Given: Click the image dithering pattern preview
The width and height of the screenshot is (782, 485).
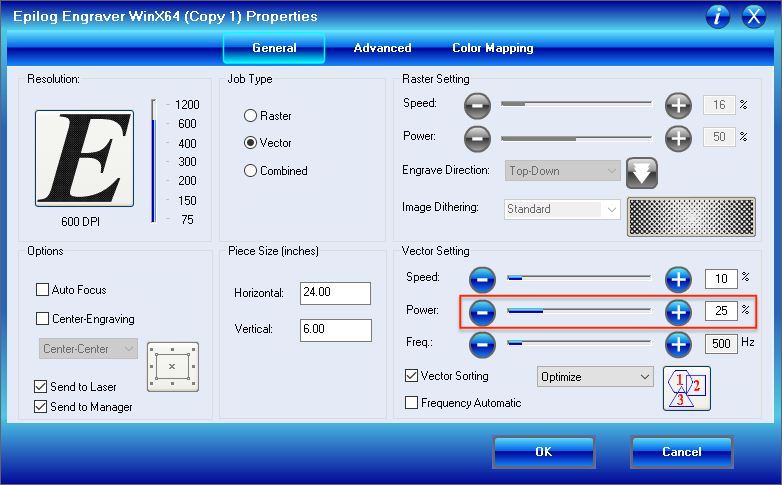Looking at the screenshot, I should pyautogui.click(x=691, y=217).
